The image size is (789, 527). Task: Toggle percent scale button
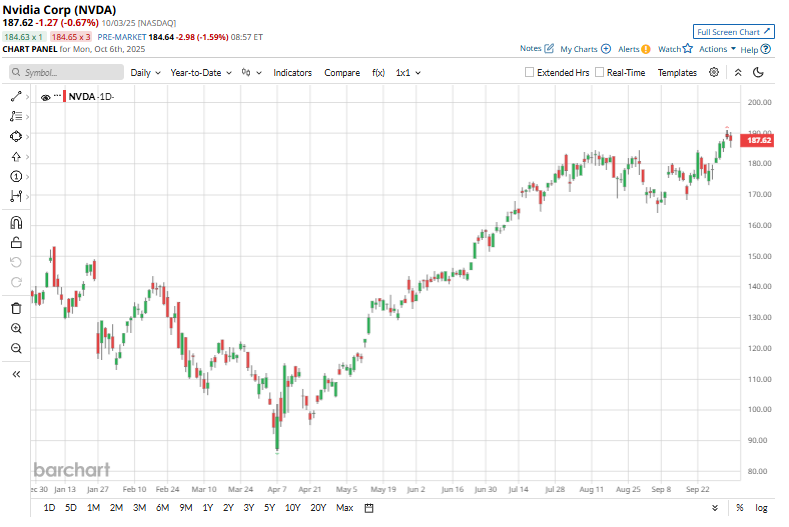tap(740, 508)
